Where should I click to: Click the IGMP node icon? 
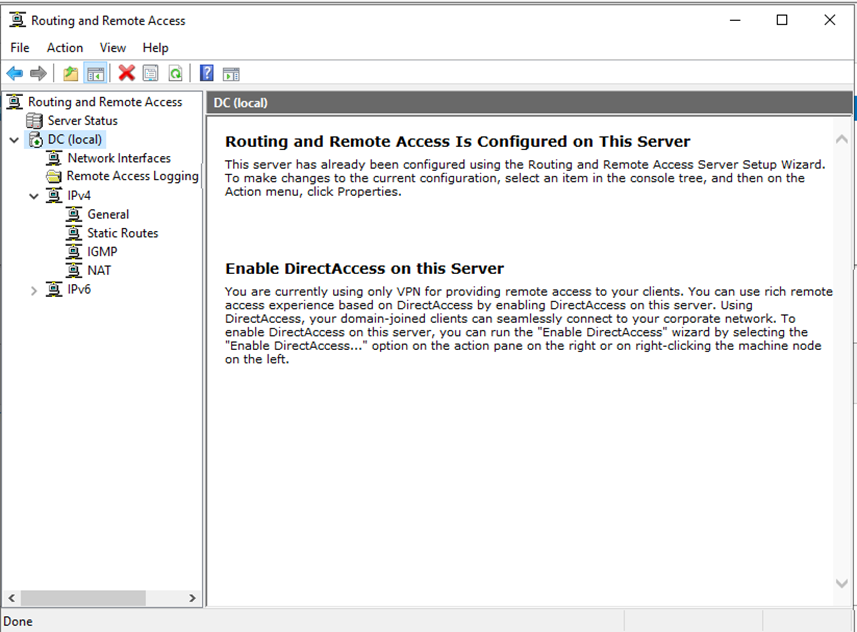74,251
